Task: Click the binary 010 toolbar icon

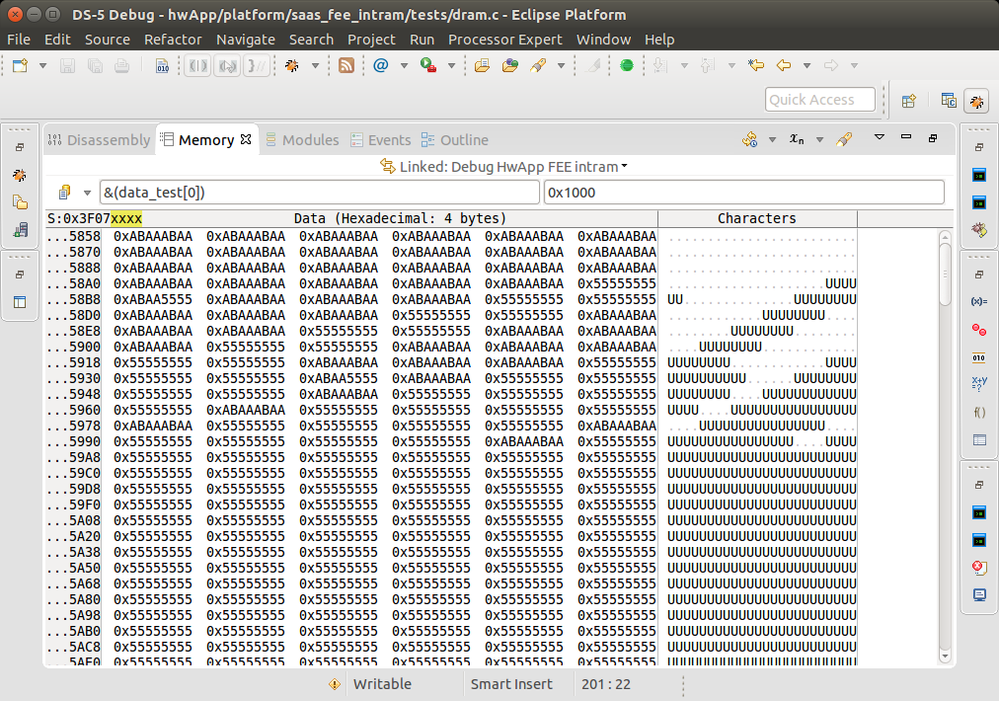Action: pos(162,65)
